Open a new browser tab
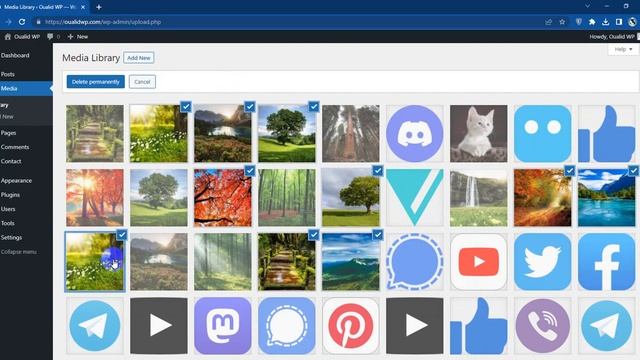The image size is (640, 360). (99, 7)
